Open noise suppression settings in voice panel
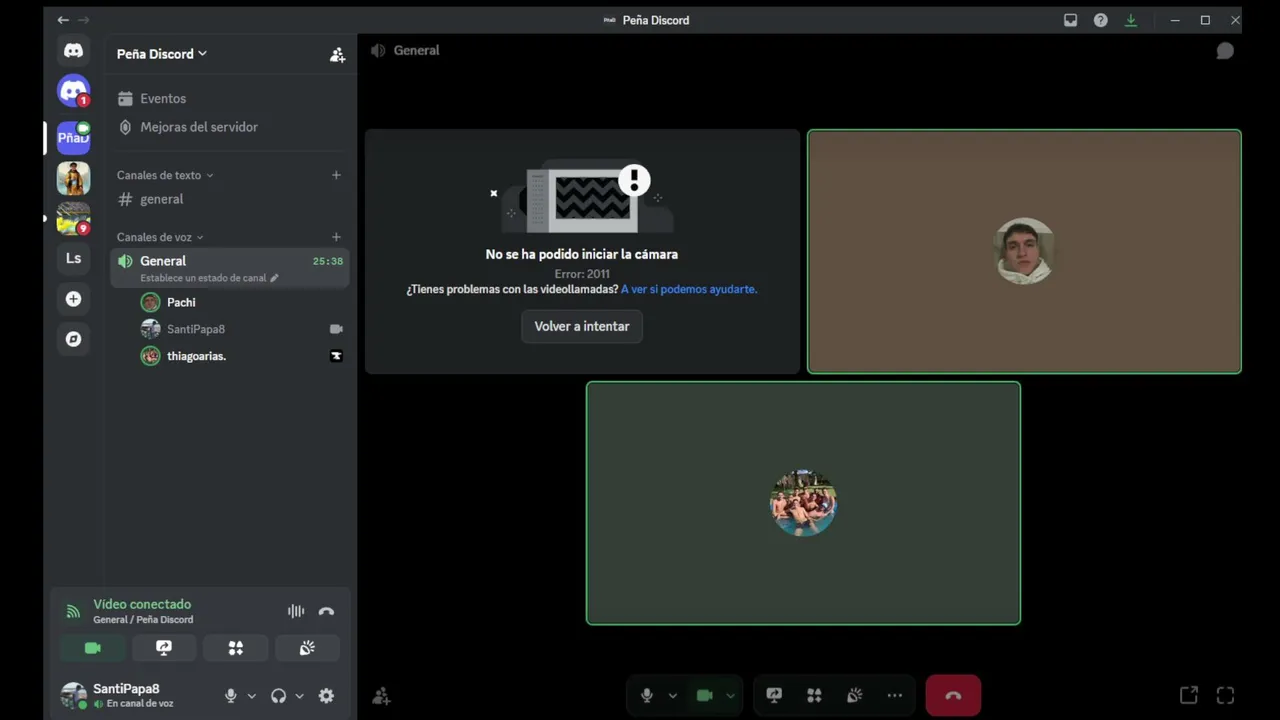Viewport: 1280px width, 720px height. pos(296,611)
